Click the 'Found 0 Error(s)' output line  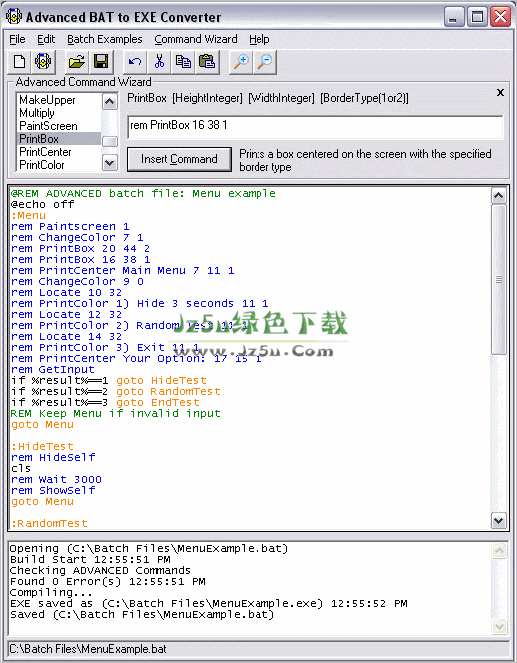click(x=107, y=581)
